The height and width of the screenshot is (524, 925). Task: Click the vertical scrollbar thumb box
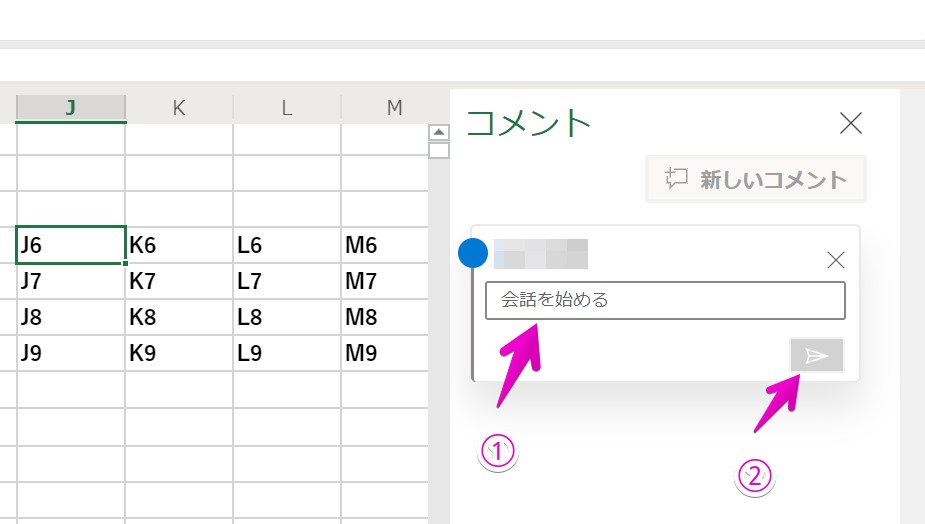pos(438,151)
